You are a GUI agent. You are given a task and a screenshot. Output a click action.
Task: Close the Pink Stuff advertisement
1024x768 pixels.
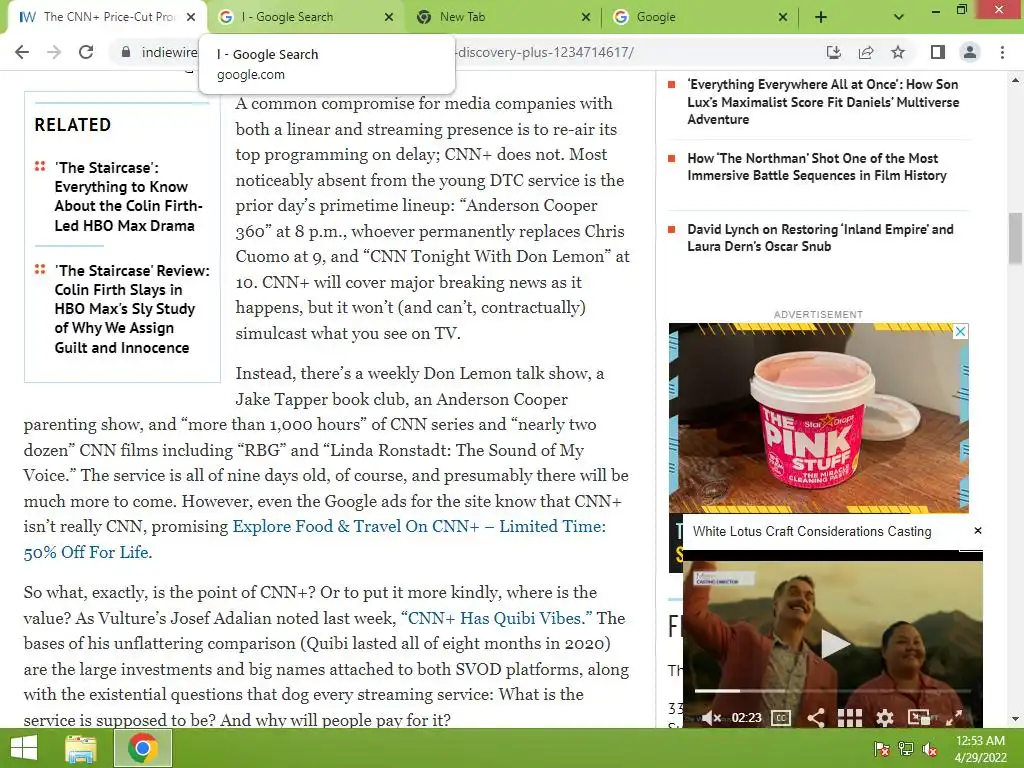tap(960, 331)
